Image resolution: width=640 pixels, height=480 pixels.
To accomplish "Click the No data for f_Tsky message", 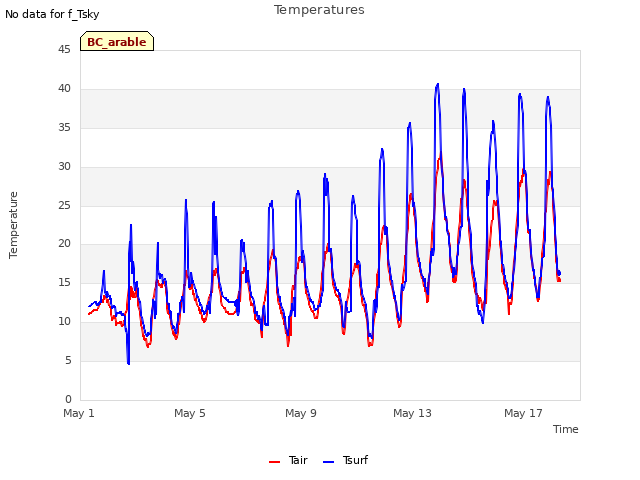I will [x=52, y=14].
